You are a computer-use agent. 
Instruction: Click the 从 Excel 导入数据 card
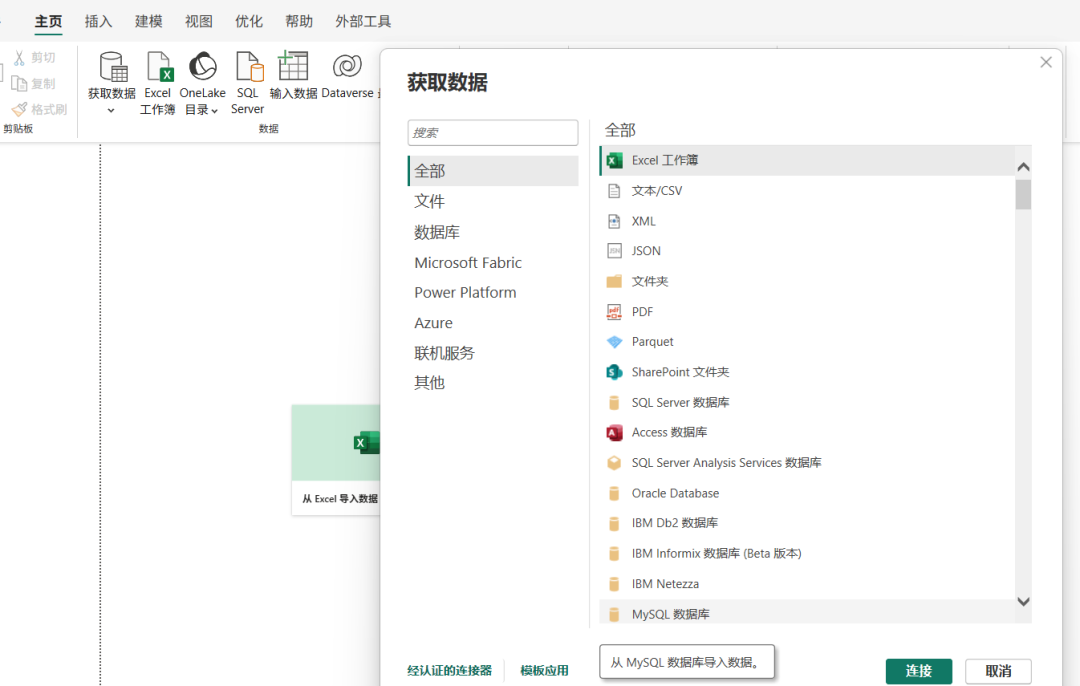pos(336,460)
